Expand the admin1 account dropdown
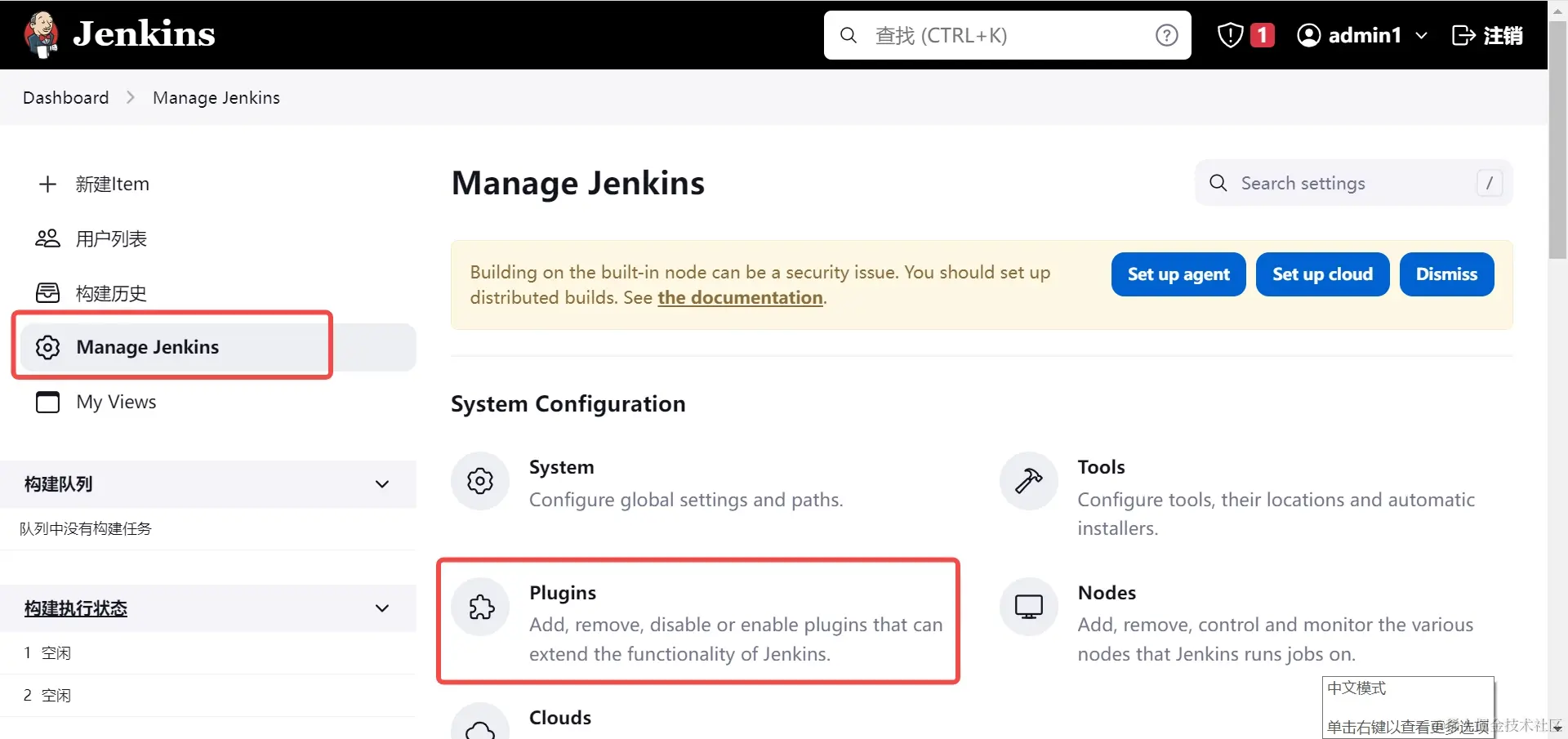The height and width of the screenshot is (739, 1568). point(1423,35)
